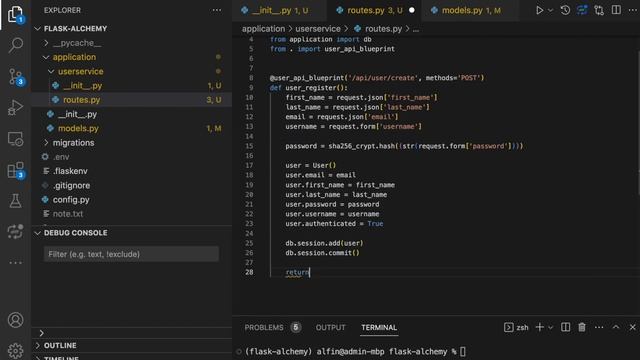Open Run and Debug view icon
640x360 pixels.
tap(16, 107)
